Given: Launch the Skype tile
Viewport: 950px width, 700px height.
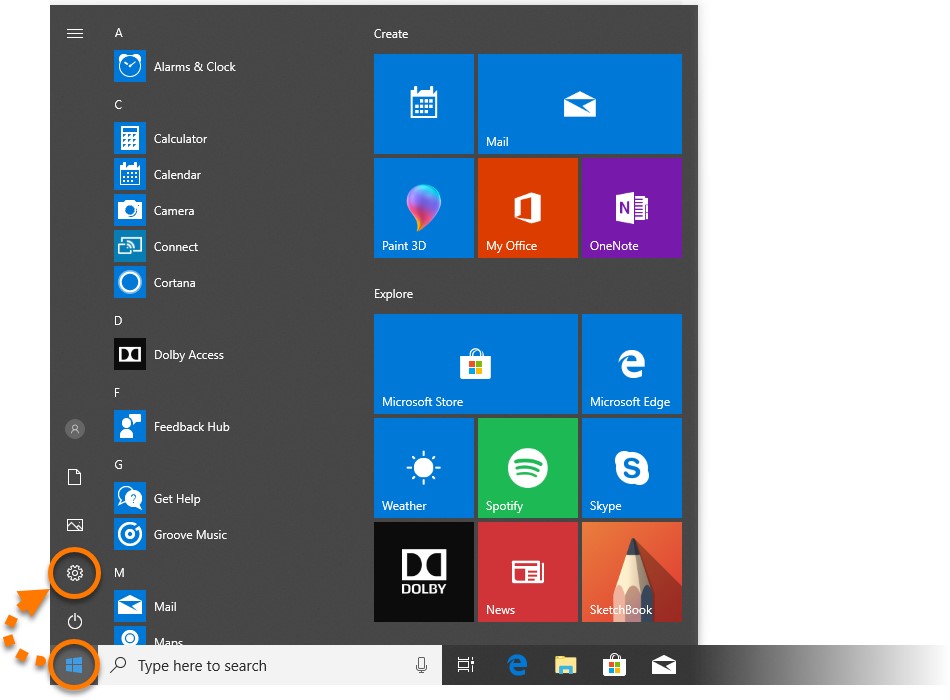Looking at the screenshot, I should (631, 467).
